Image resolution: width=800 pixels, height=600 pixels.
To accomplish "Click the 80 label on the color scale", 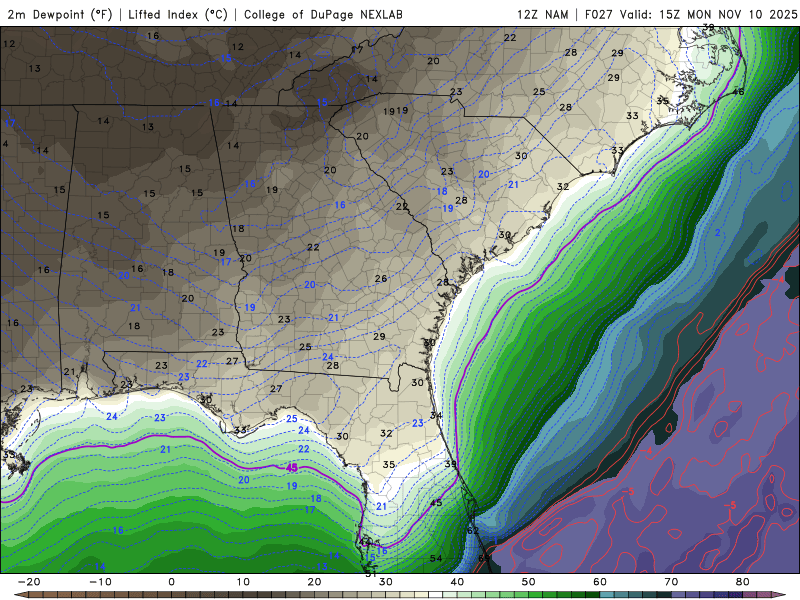I will 743,582.
